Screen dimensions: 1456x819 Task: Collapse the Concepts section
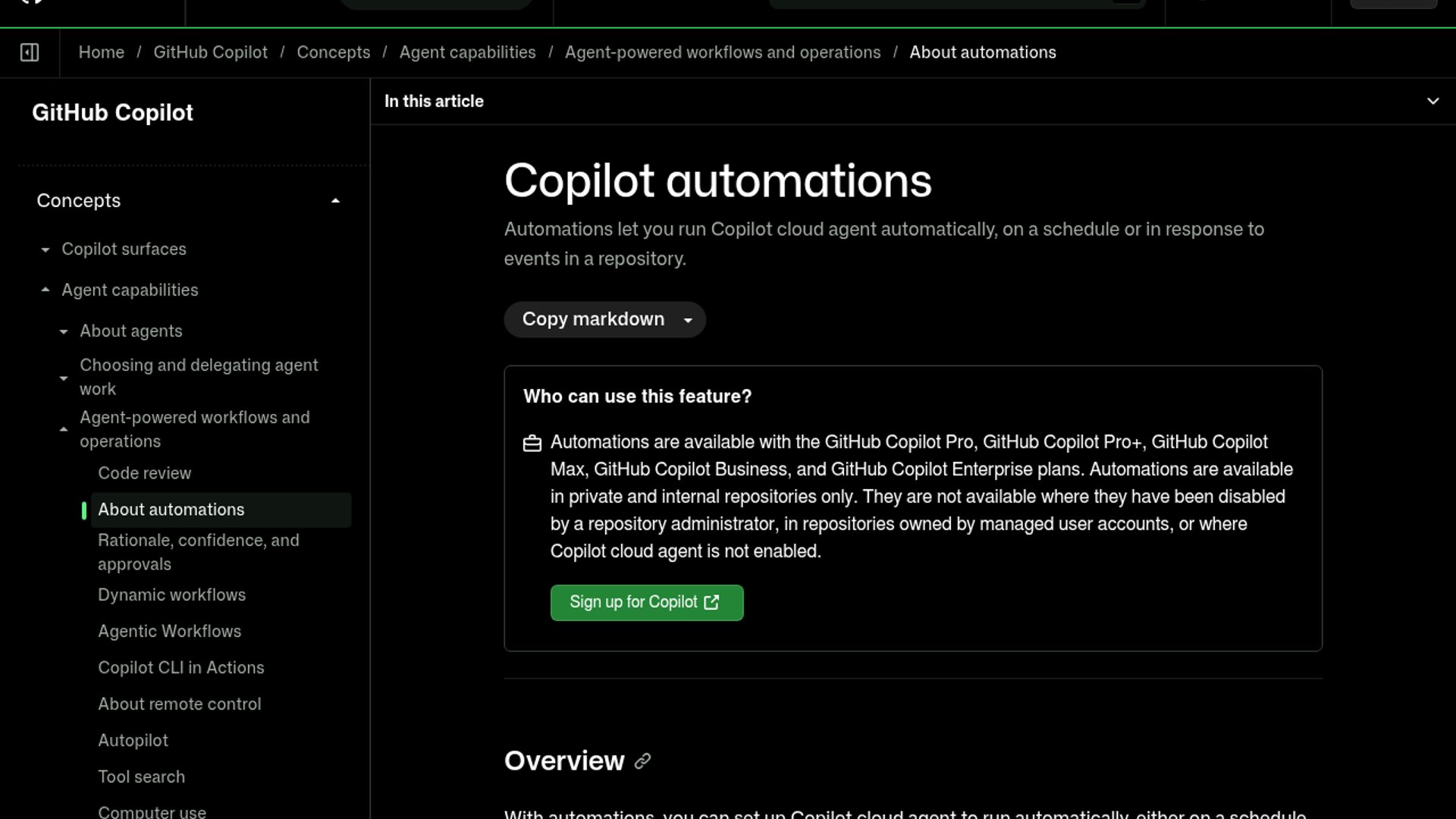[x=335, y=201]
